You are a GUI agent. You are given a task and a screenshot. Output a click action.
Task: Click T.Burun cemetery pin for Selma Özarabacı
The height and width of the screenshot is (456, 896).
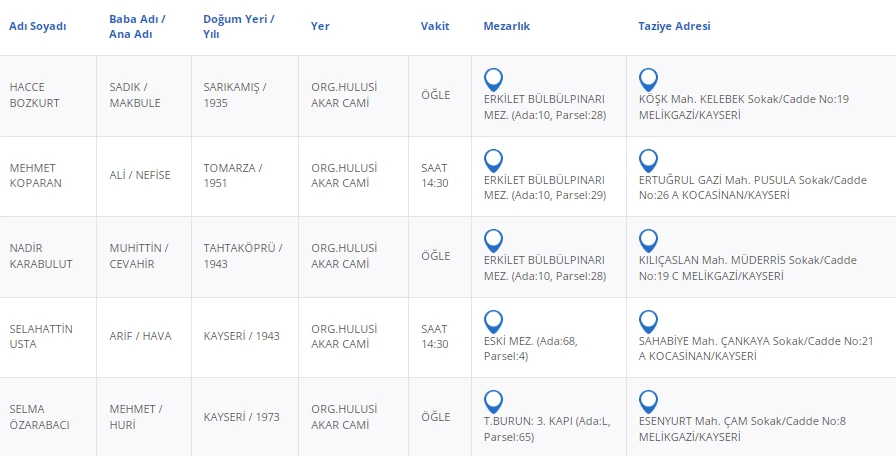pyautogui.click(x=493, y=401)
